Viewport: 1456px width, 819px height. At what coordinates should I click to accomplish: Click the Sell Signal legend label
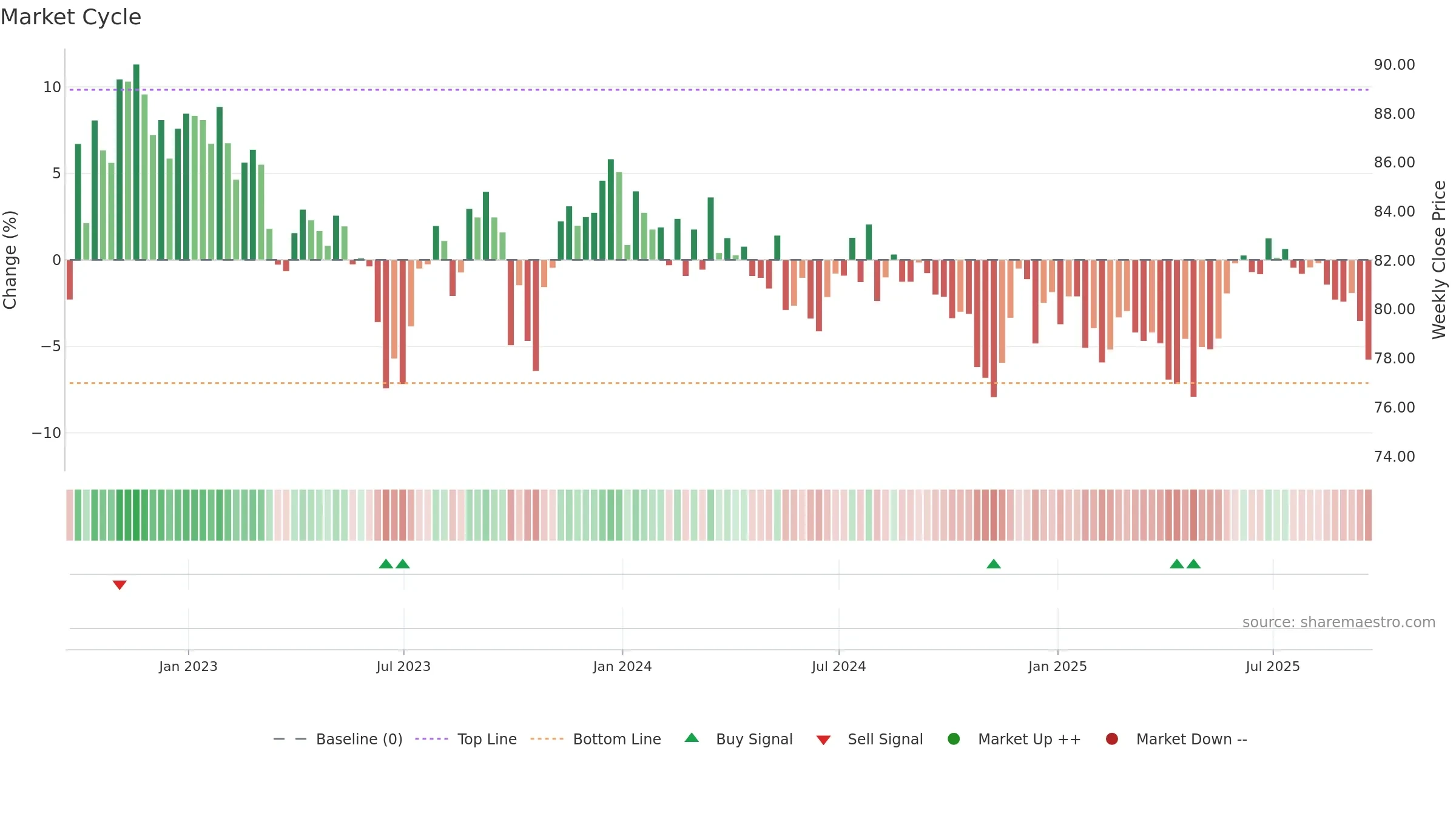coord(885,739)
